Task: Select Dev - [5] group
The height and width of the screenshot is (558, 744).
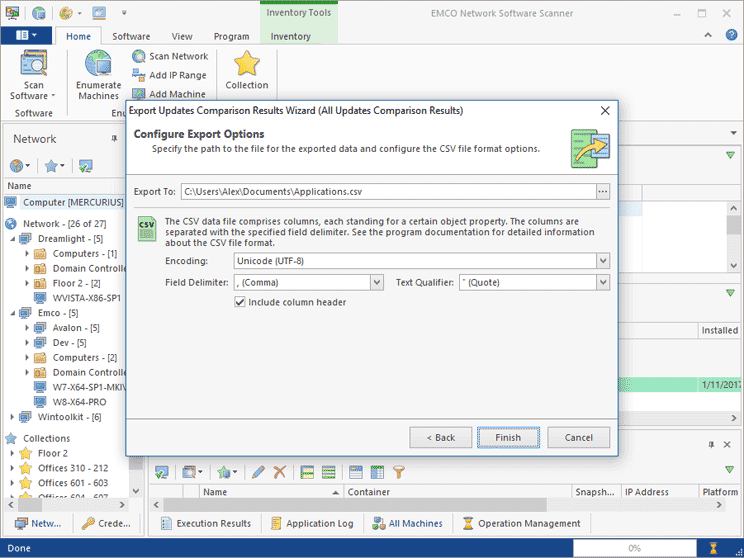Action: pyautogui.click(x=69, y=343)
